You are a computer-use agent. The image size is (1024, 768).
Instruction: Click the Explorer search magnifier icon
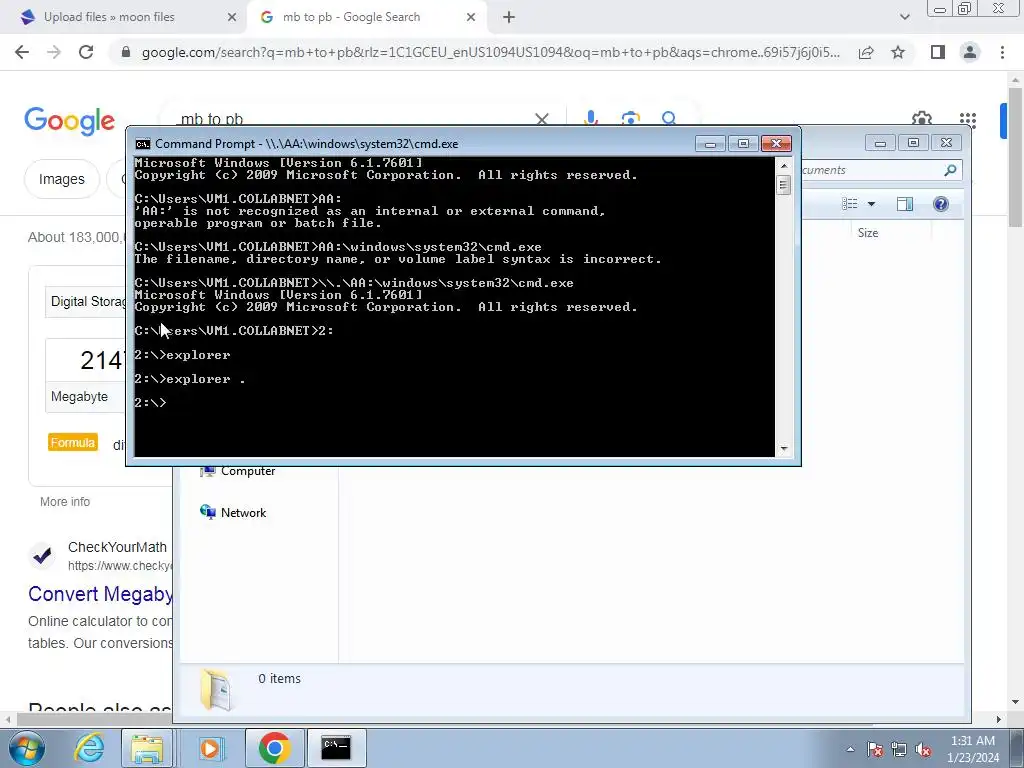pyautogui.click(x=950, y=170)
